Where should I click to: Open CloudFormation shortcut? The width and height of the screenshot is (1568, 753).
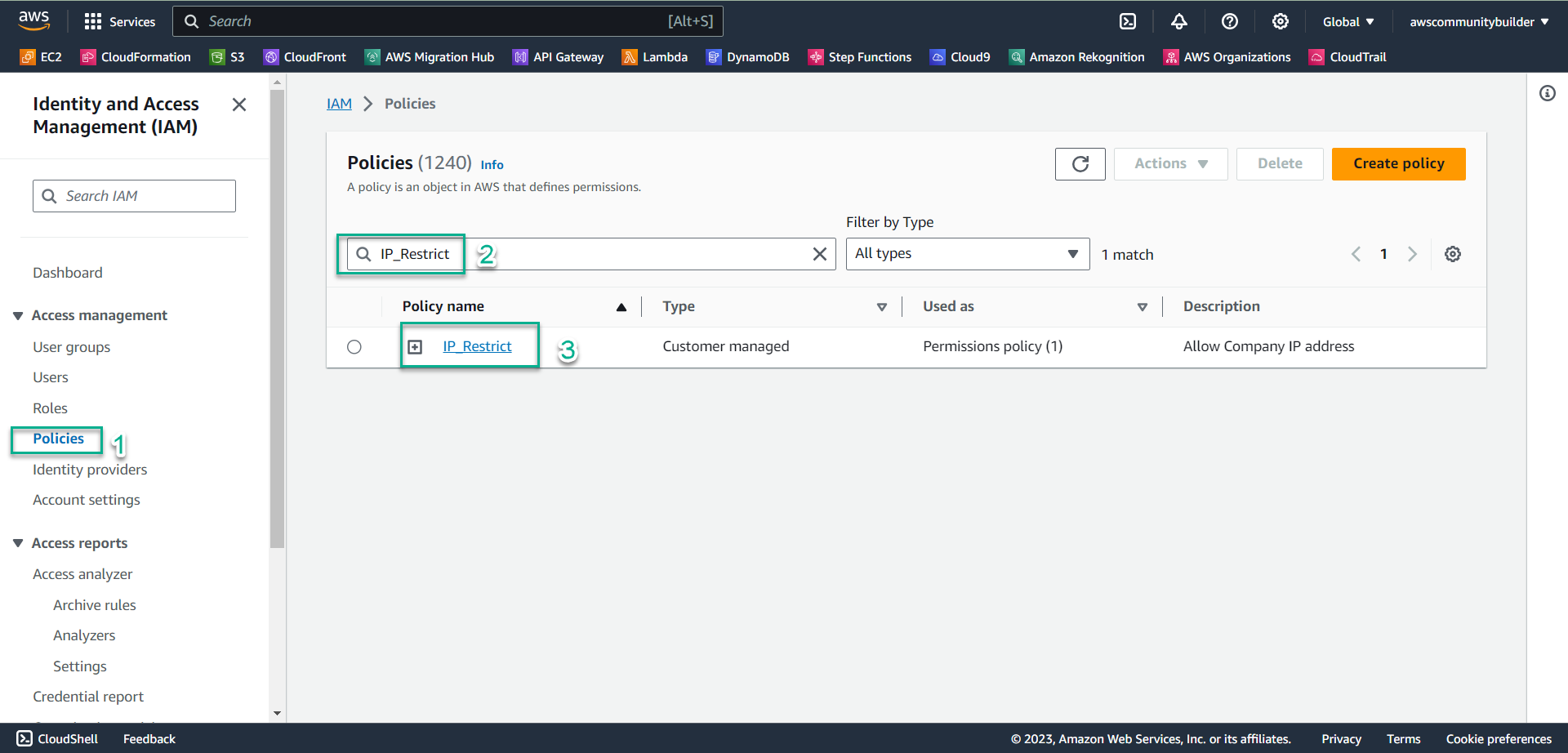pos(136,57)
